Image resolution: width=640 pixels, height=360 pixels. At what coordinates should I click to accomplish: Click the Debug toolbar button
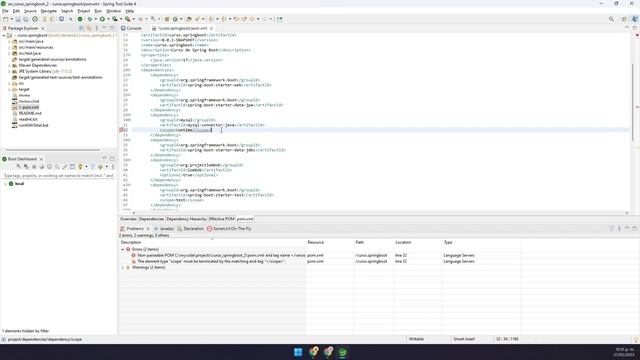[x=90, y=19]
